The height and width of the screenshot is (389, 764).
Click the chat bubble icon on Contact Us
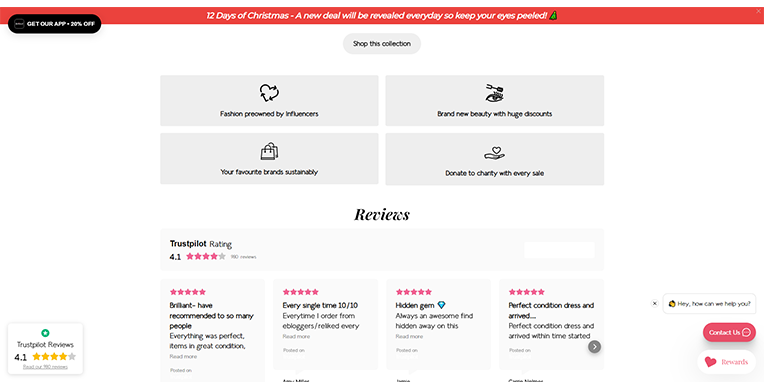[x=746, y=332]
